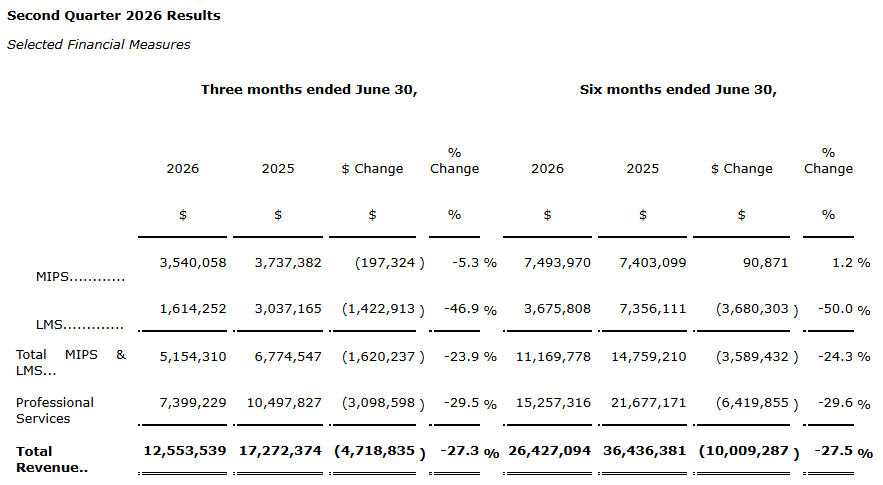Image resolution: width=883 pixels, height=485 pixels.
Task: Select LMS six-month value 3,675,808
Action: click(557, 309)
